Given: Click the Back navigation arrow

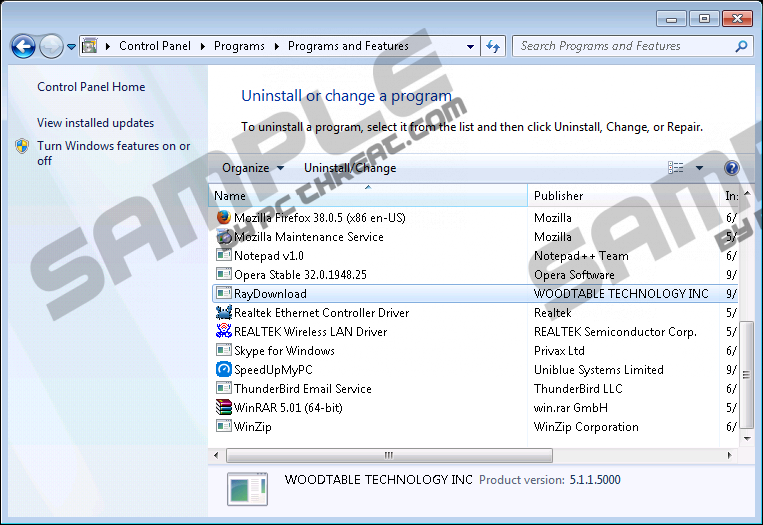Looking at the screenshot, I should (23, 47).
